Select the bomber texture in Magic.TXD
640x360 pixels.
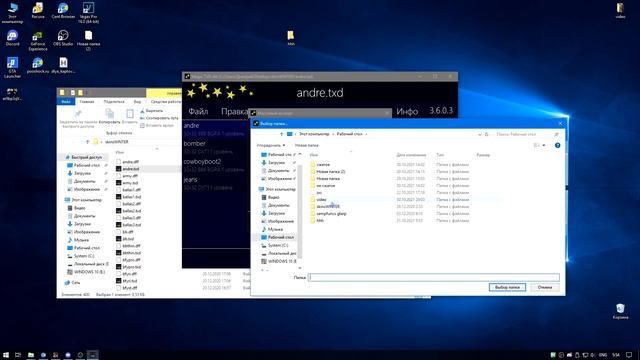point(216,147)
